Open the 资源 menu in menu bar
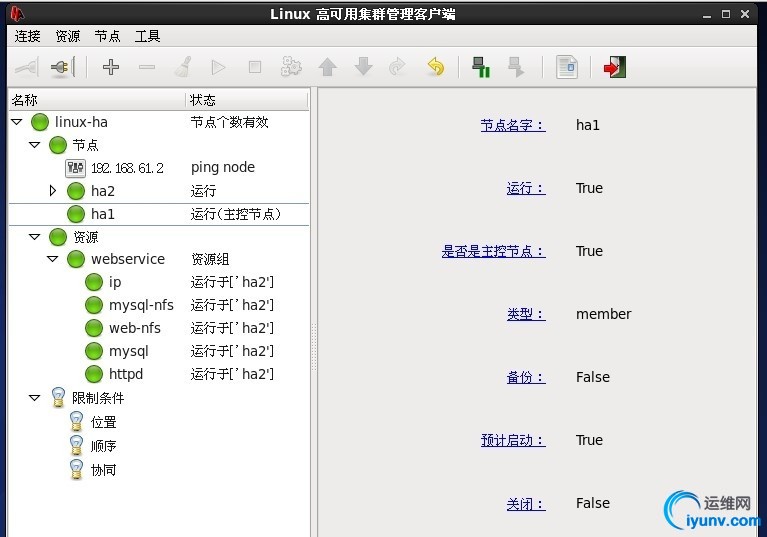Image resolution: width=767 pixels, height=537 pixels. click(68, 36)
